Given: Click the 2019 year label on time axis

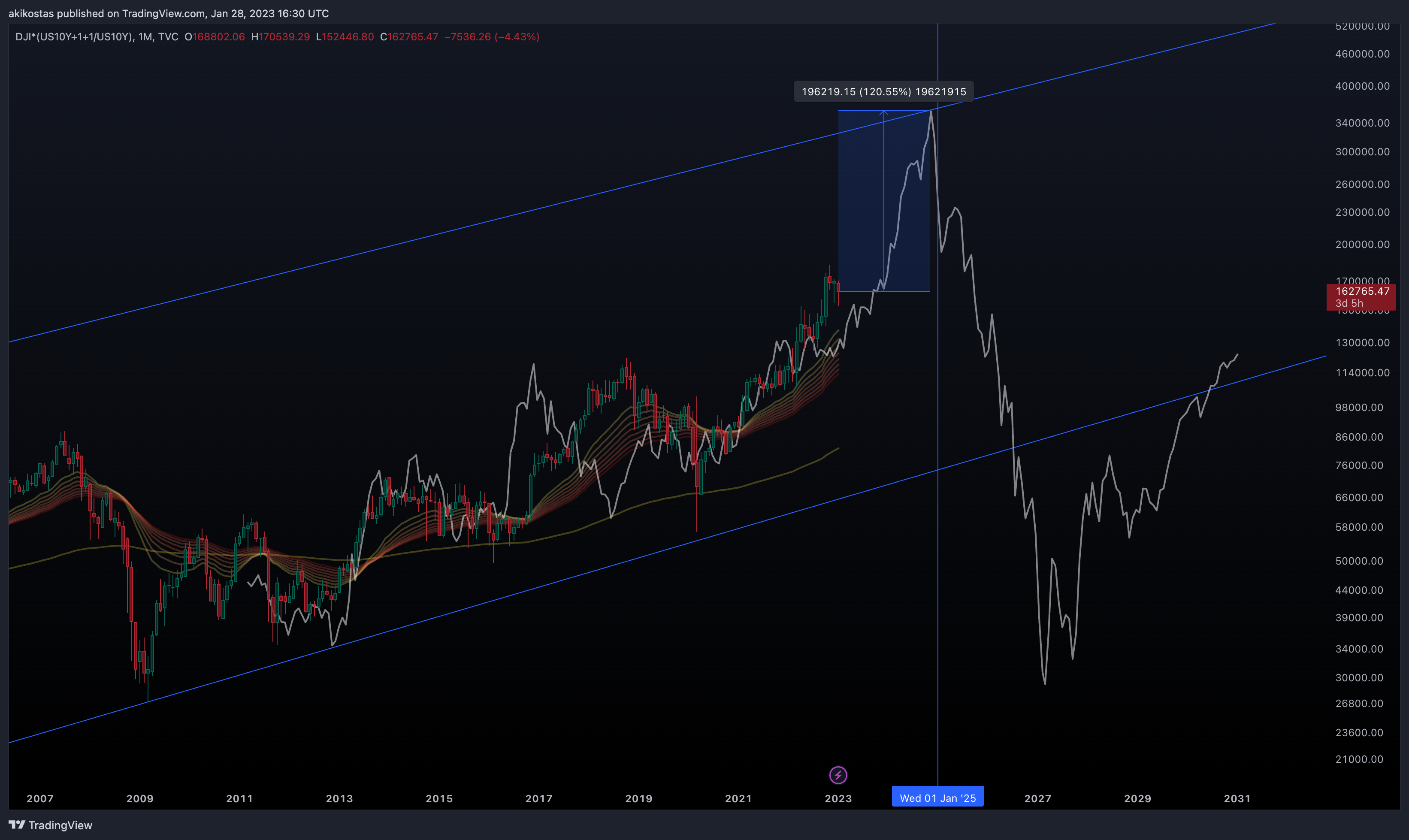Looking at the screenshot, I should coord(638,799).
